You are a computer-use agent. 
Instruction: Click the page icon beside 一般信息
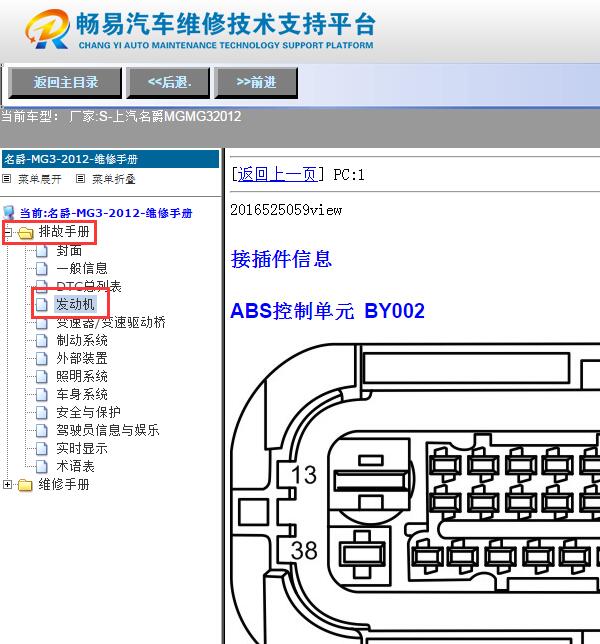pyautogui.click(x=42, y=269)
